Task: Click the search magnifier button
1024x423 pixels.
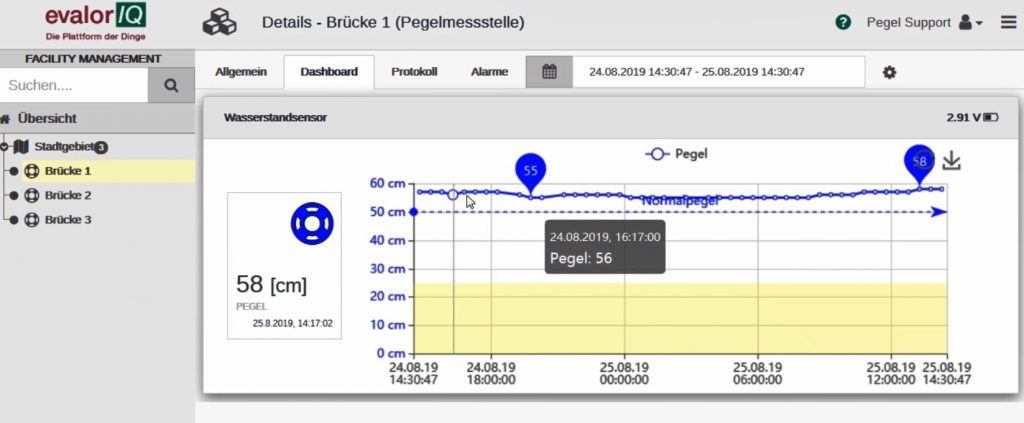Action: tap(171, 86)
